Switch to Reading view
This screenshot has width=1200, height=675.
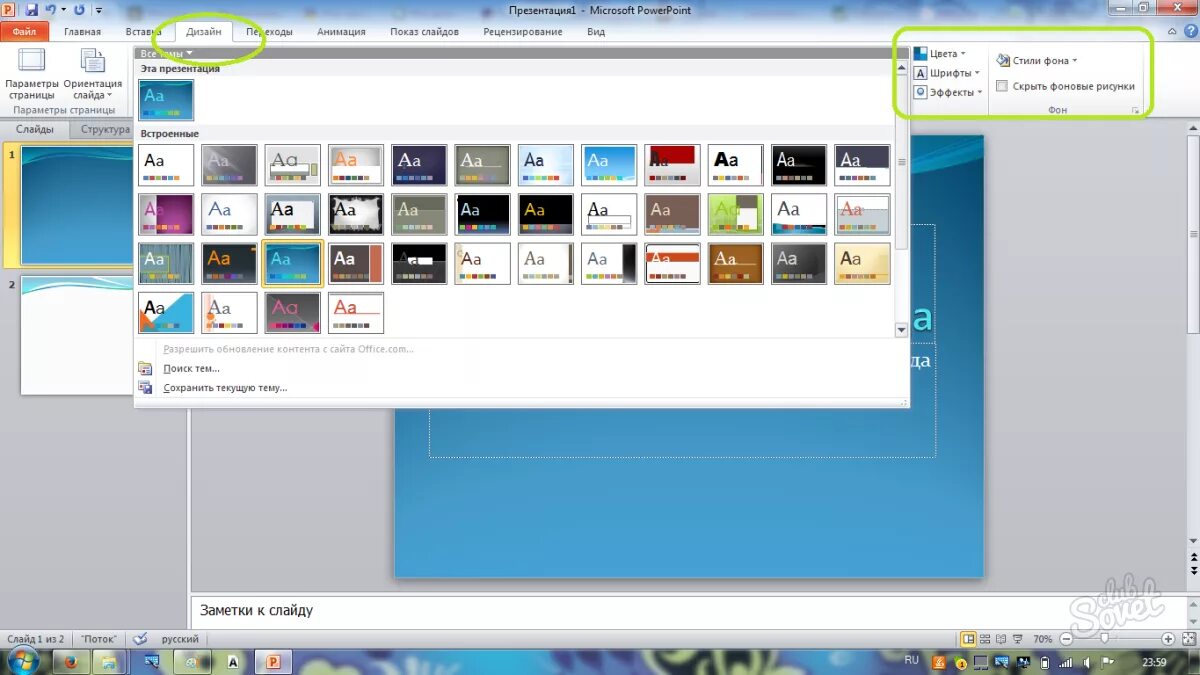click(x=1002, y=638)
